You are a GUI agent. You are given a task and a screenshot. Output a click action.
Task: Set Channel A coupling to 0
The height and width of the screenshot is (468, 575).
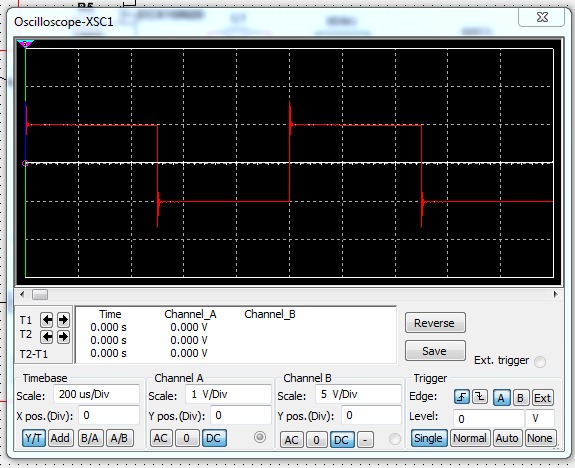pyautogui.click(x=187, y=438)
